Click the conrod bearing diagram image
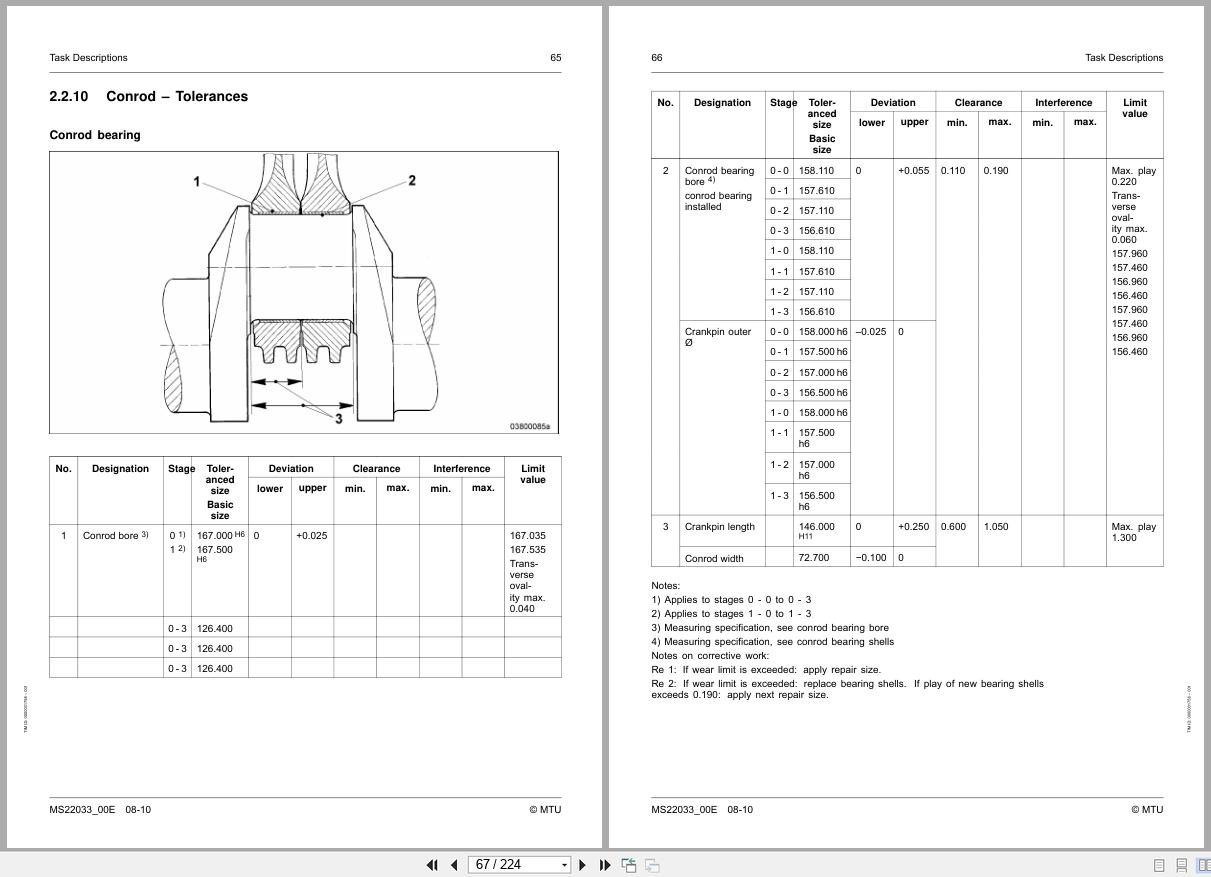 (304, 293)
